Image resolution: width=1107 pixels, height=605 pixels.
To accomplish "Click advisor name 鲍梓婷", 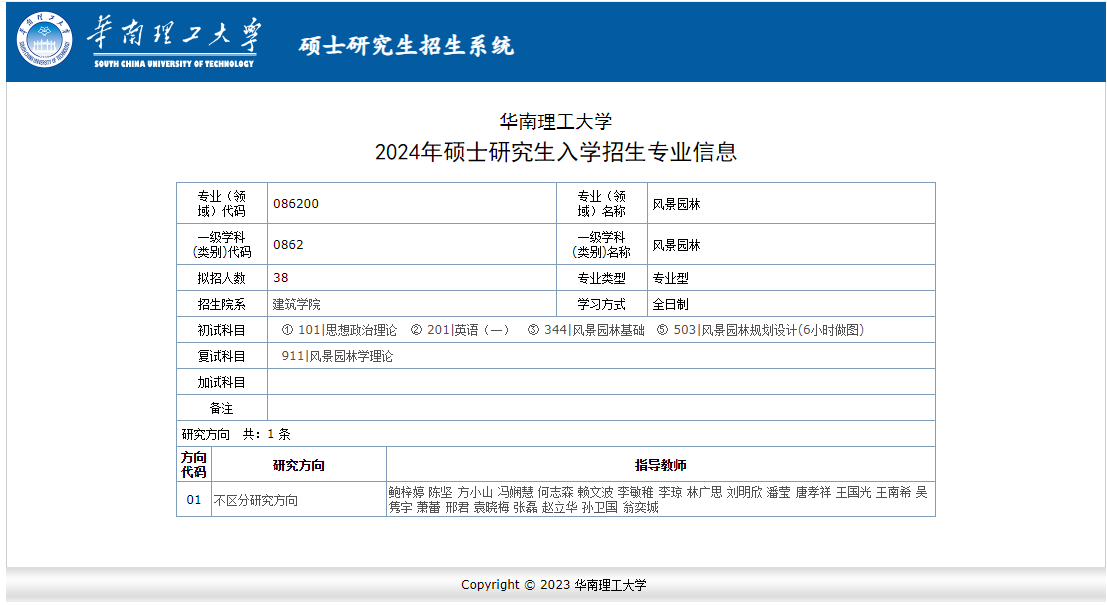I will (x=407, y=492).
